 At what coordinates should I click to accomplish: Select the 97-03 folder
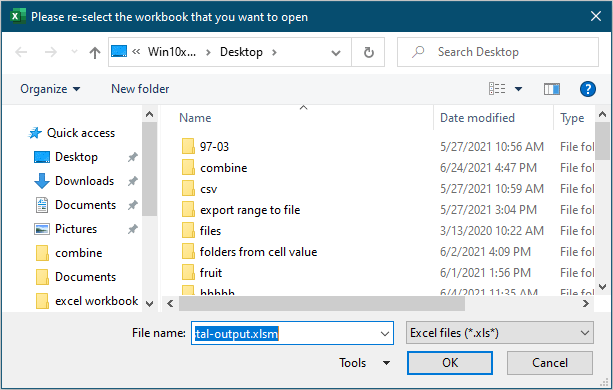click(214, 147)
